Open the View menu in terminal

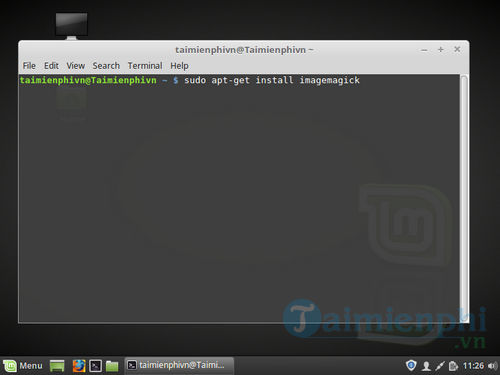(x=75, y=66)
